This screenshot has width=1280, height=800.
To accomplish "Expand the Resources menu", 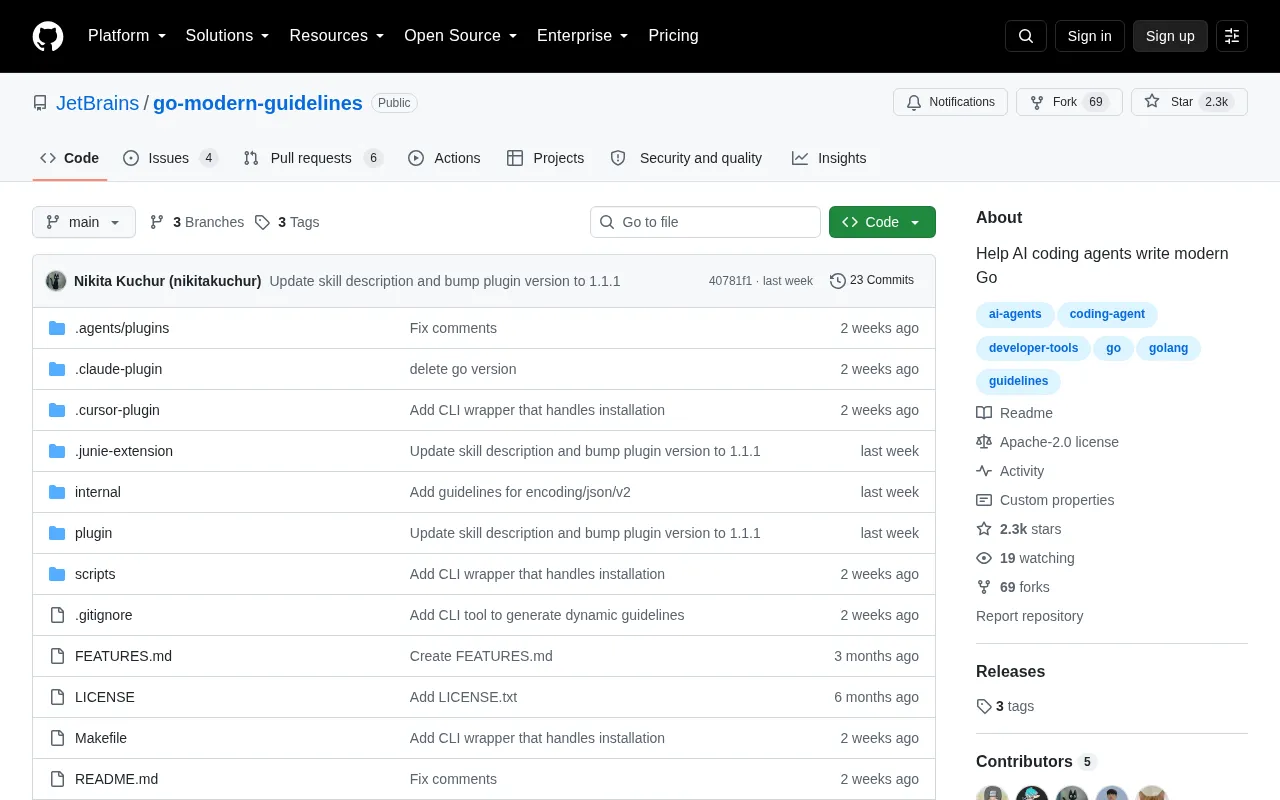I will tap(337, 36).
